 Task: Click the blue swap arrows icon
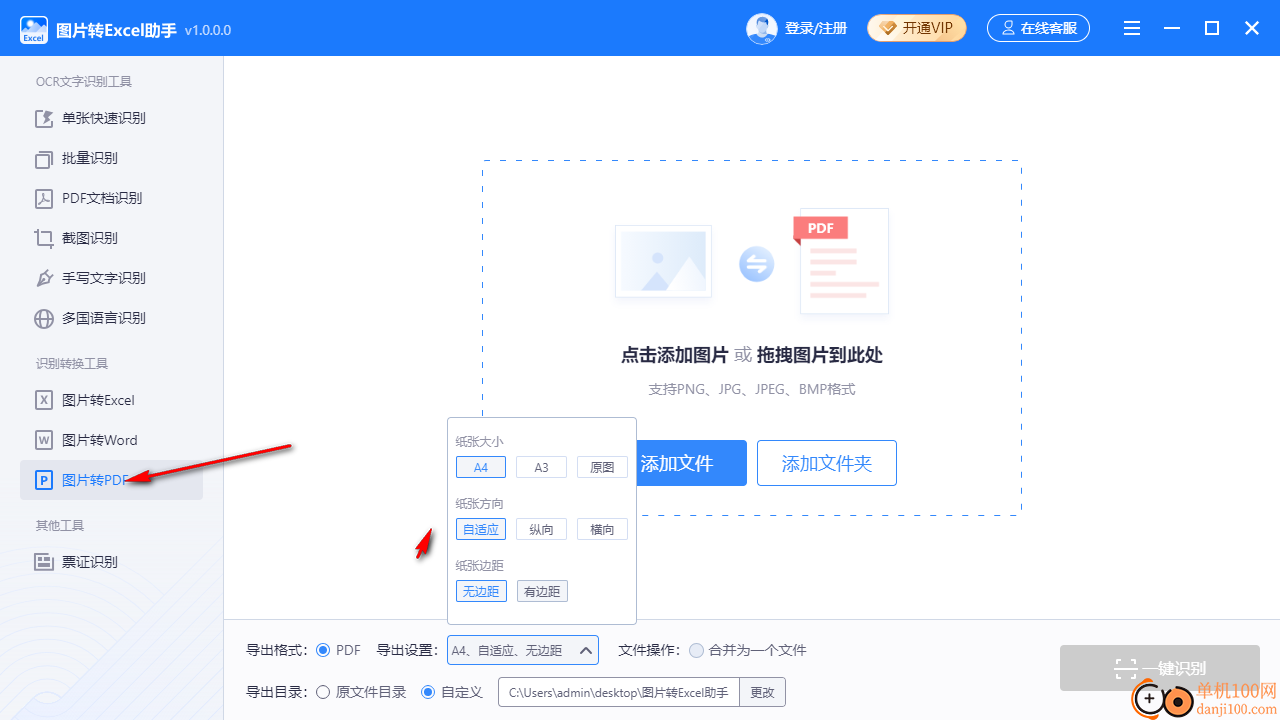[x=757, y=264]
